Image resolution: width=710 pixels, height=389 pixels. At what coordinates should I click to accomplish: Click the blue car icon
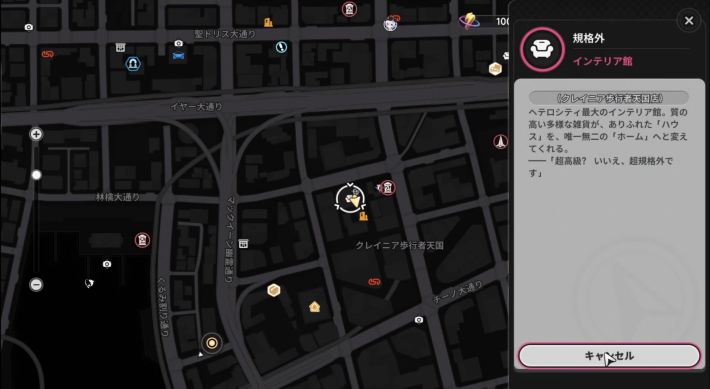178,56
